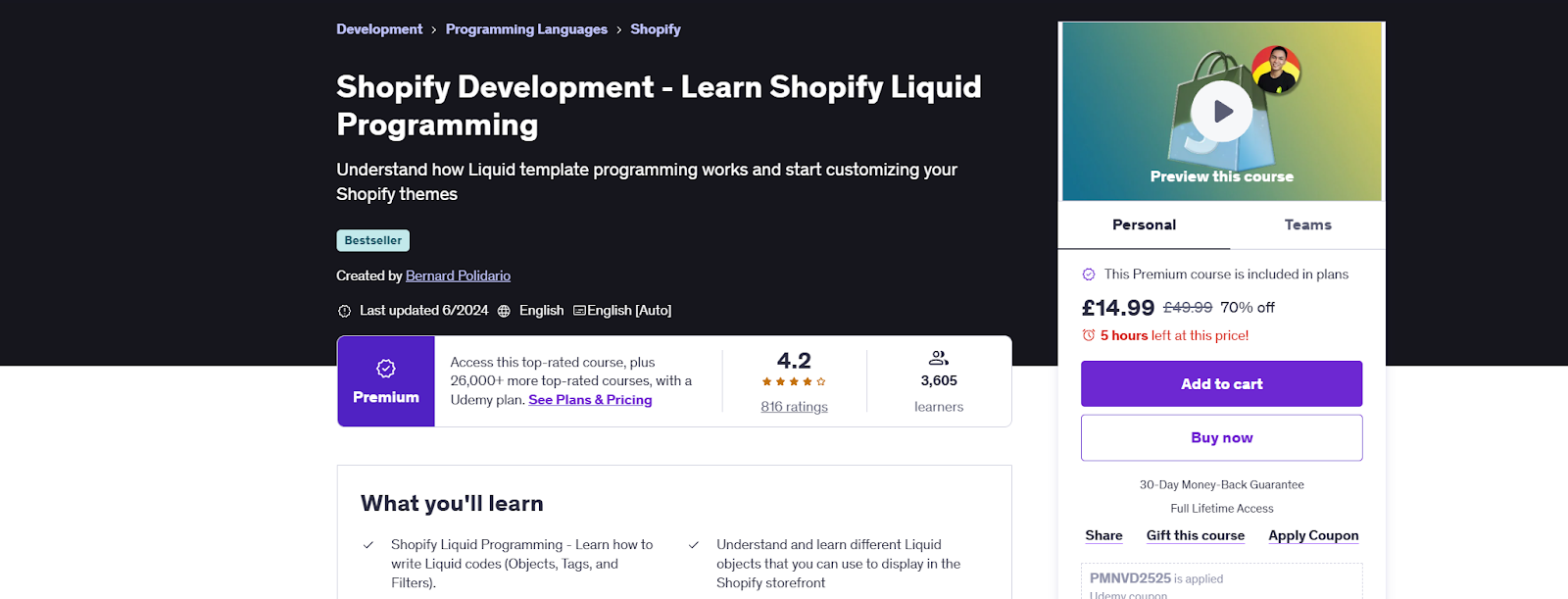Click the learners people icon

pyautogui.click(x=939, y=358)
